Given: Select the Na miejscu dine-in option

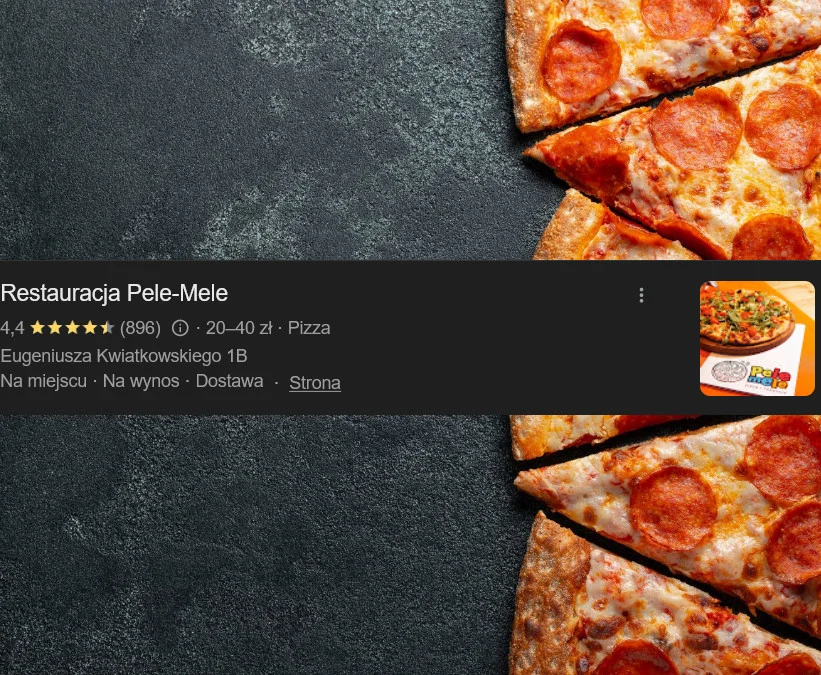Looking at the screenshot, I should click(43, 381).
